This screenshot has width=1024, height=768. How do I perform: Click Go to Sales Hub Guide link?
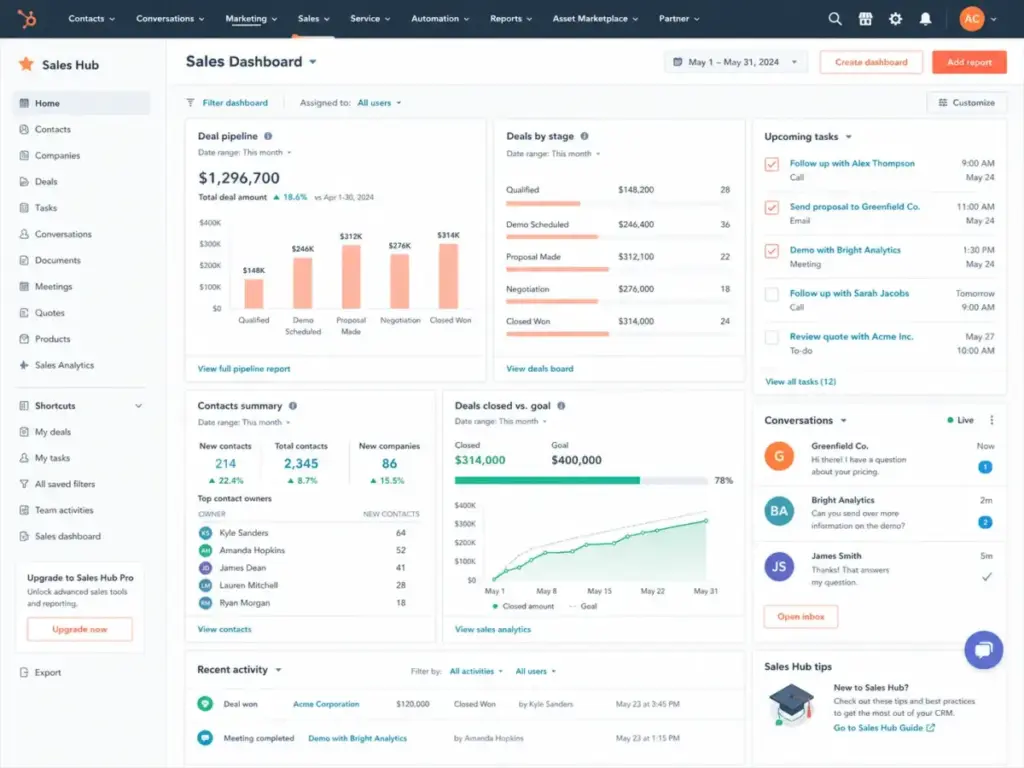coord(884,728)
